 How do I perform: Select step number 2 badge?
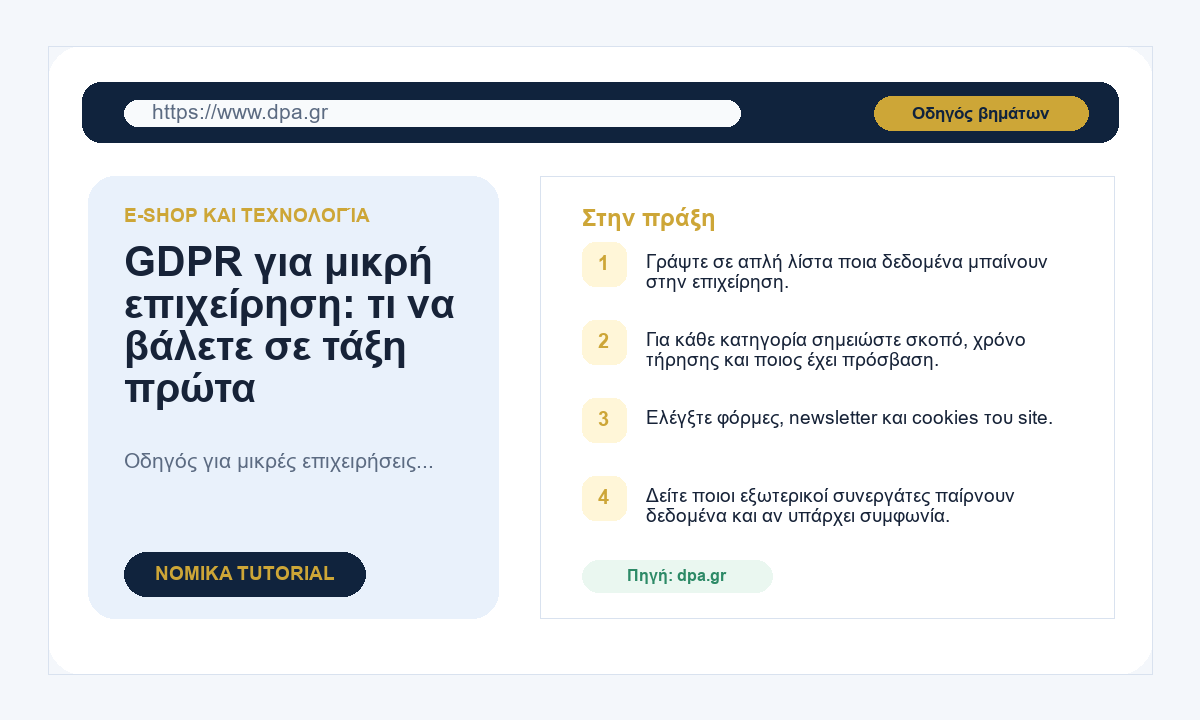pos(604,342)
